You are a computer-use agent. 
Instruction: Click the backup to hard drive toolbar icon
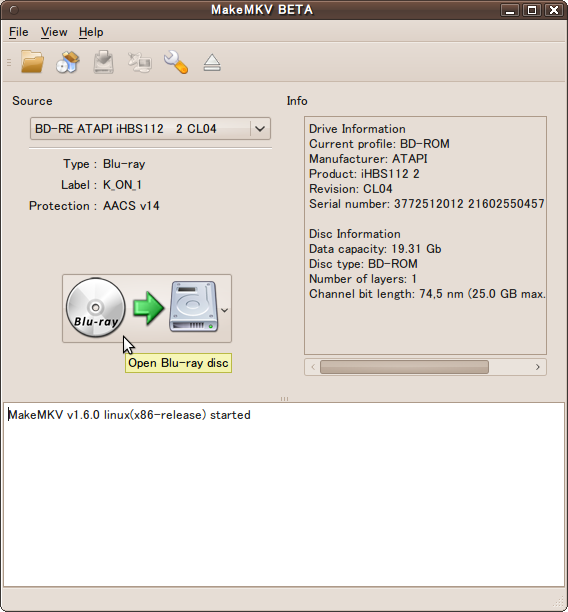click(103, 62)
